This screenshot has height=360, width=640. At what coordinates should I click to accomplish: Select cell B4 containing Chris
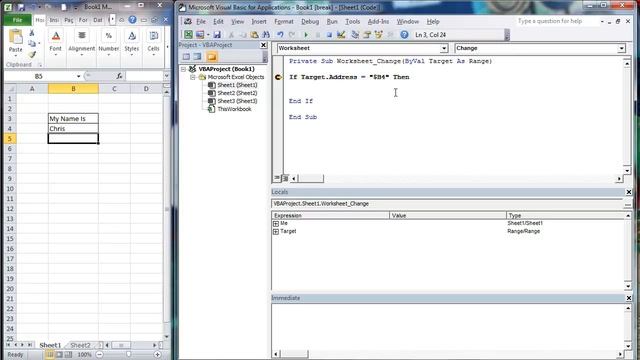point(73,129)
